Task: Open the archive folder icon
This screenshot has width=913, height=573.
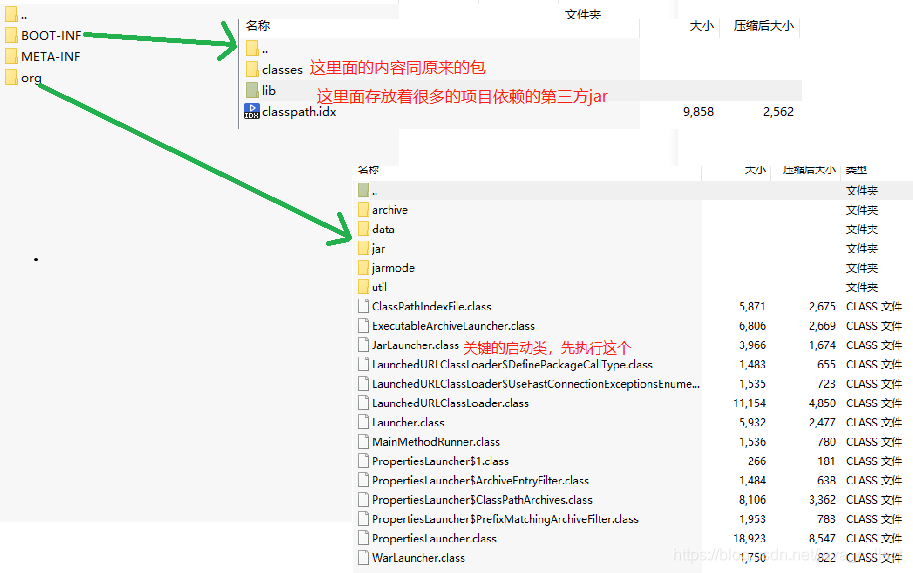Action: click(363, 210)
